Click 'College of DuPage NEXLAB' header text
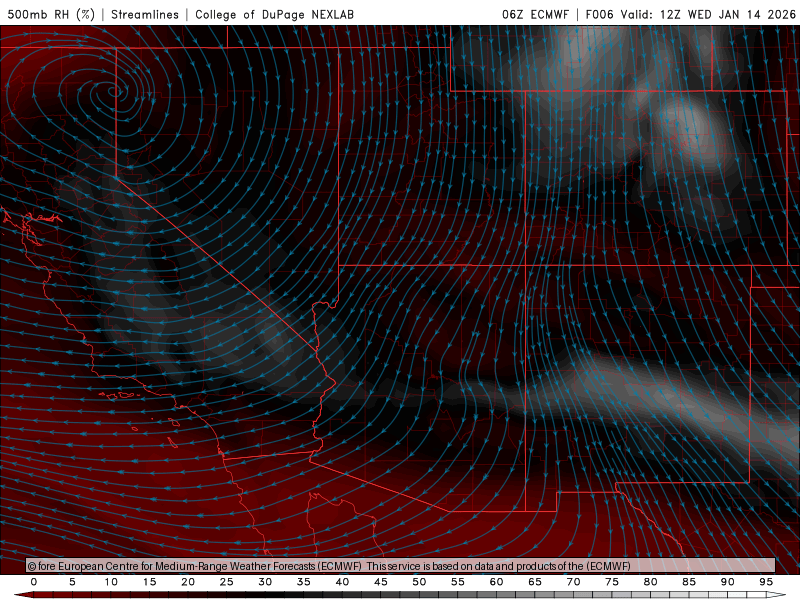This screenshot has width=800, height=600. coord(274,14)
